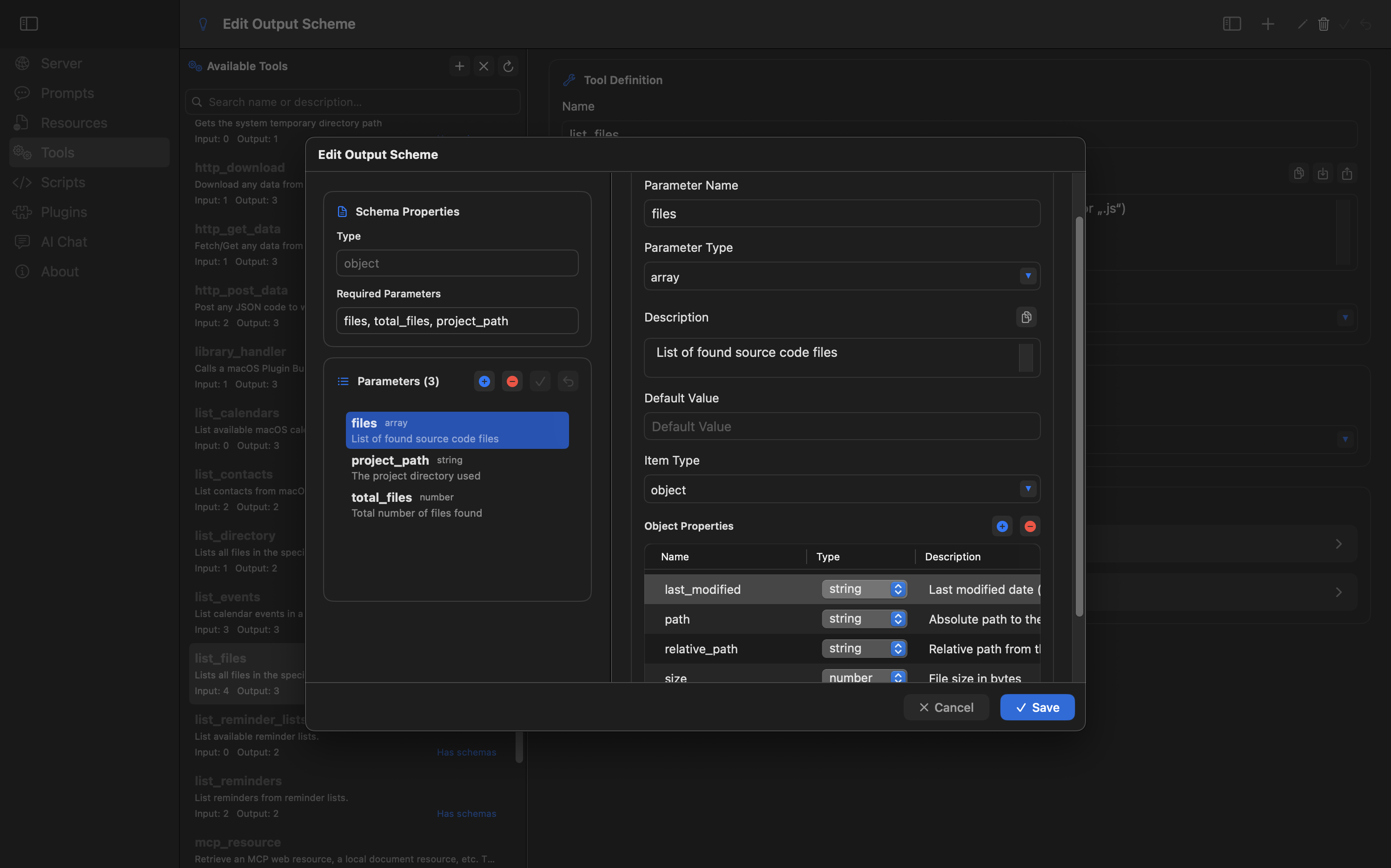
Task: Remove the selected schema parameter
Action: [x=512, y=381]
